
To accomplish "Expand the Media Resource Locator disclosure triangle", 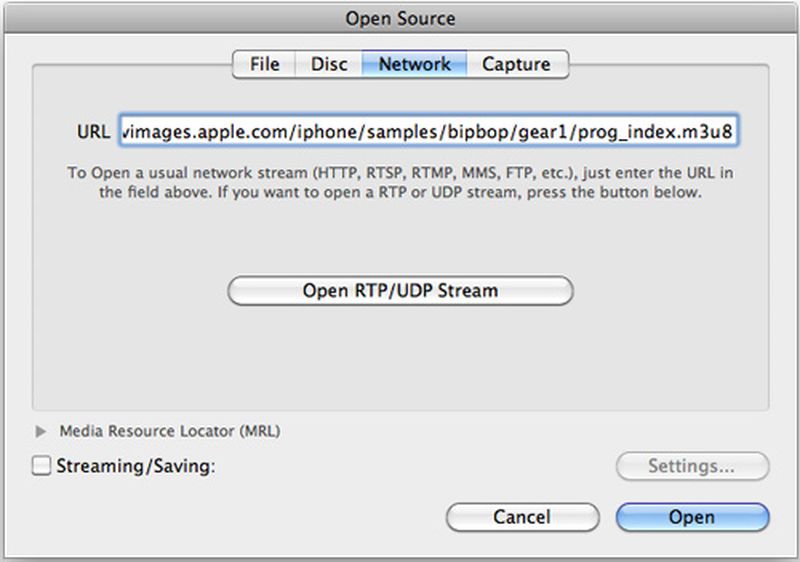I will 41,432.
